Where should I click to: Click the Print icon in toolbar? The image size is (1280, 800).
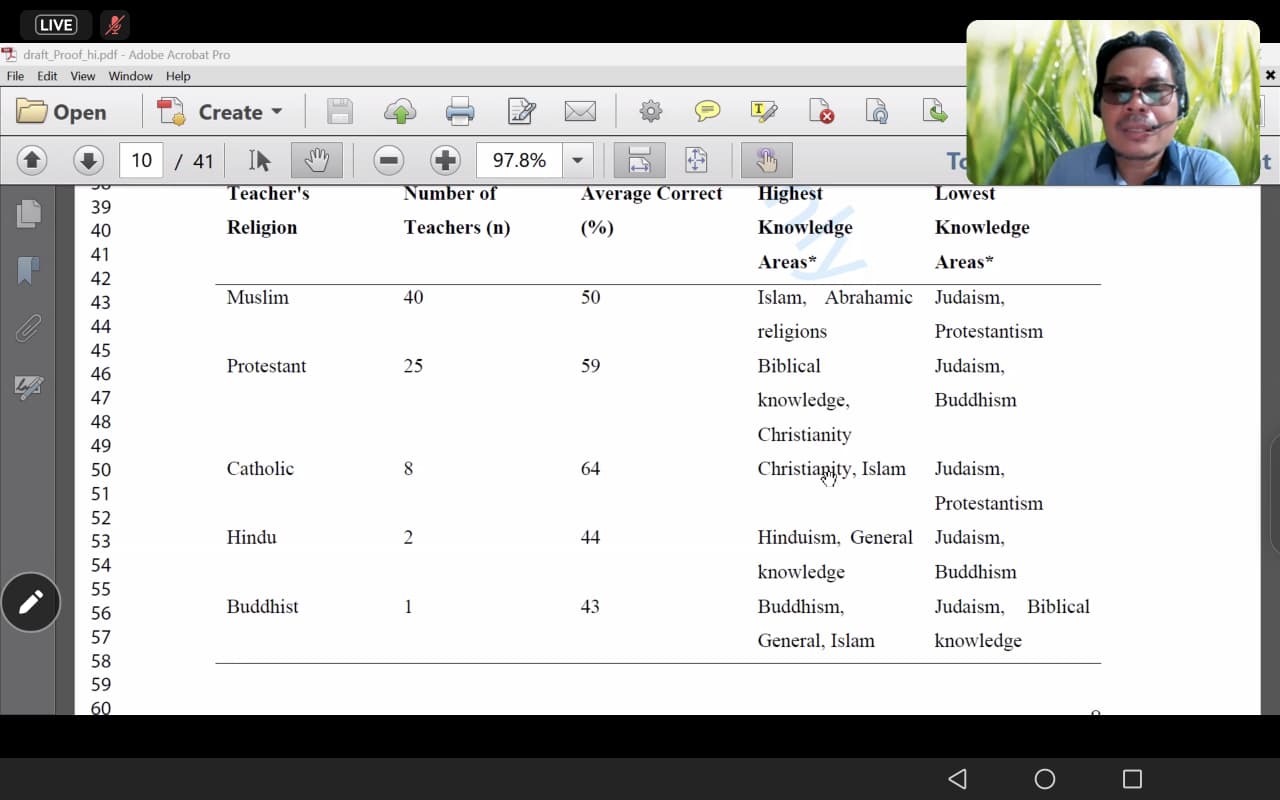(460, 111)
